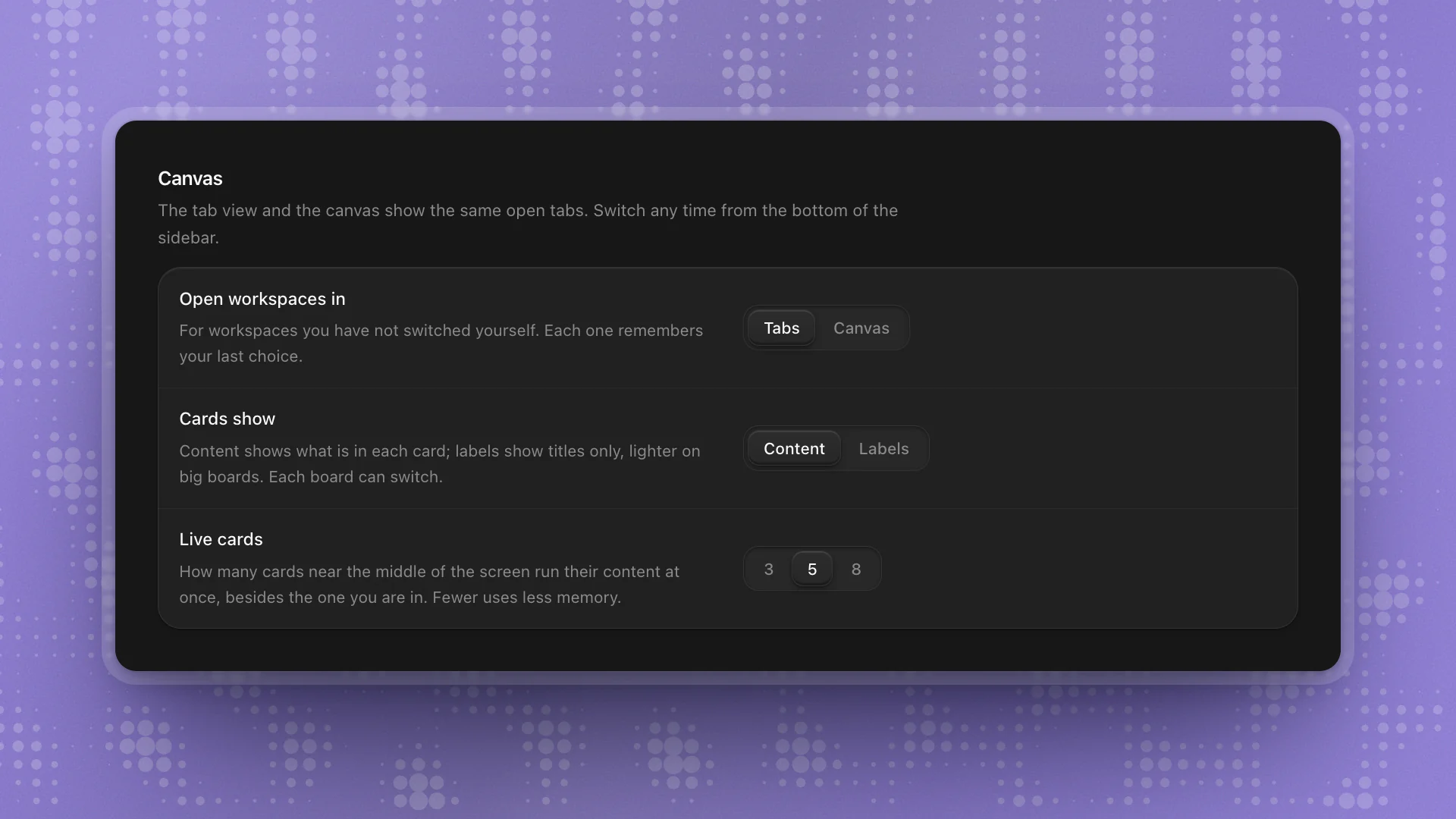Viewport: 1456px width, 819px height.
Task: Select Canvas for opening workspaces
Action: pos(861,328)
